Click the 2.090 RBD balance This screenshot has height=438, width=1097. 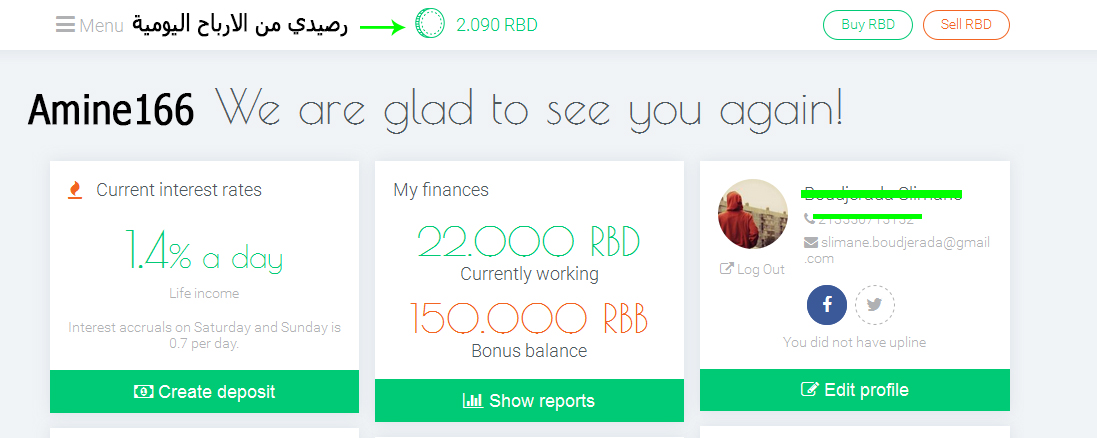[x=497, y=25]
